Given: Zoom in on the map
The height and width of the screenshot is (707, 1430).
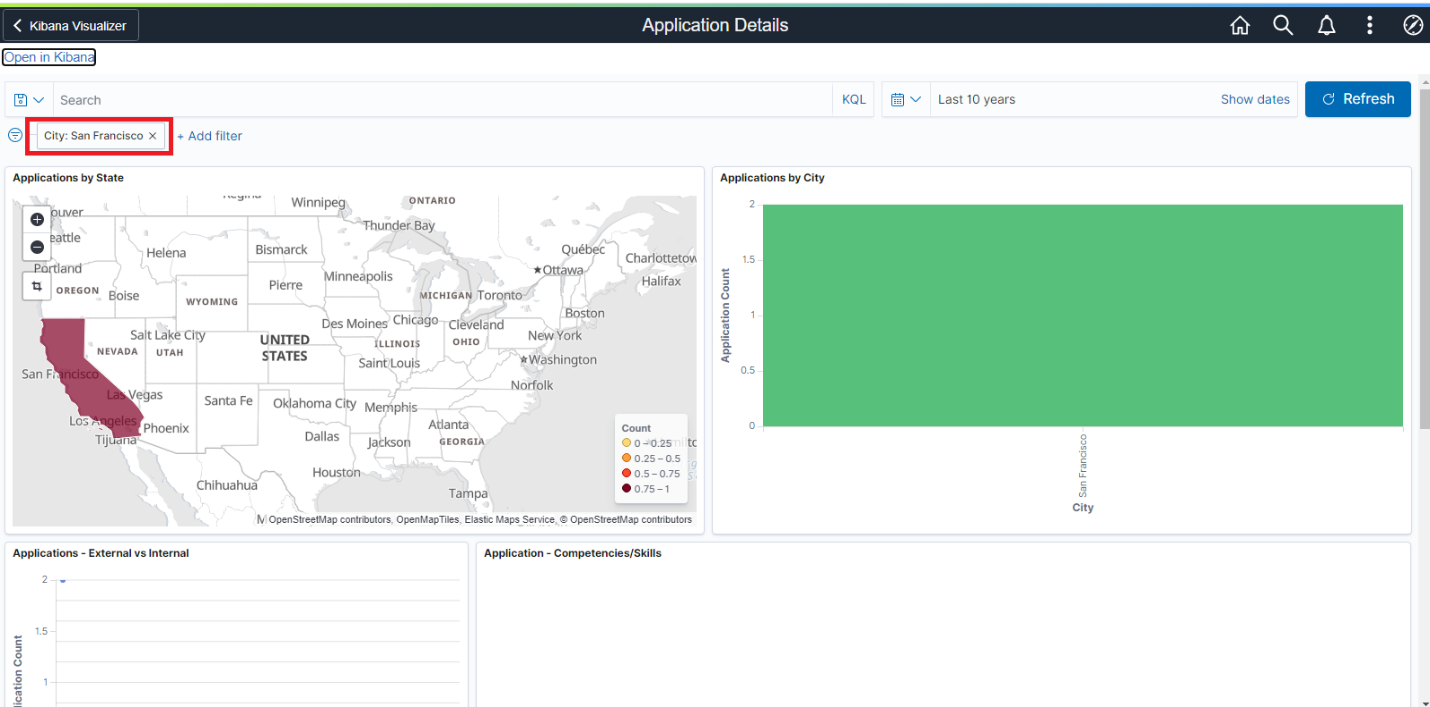Looking at the screenshot, I should tap(37, 220).
